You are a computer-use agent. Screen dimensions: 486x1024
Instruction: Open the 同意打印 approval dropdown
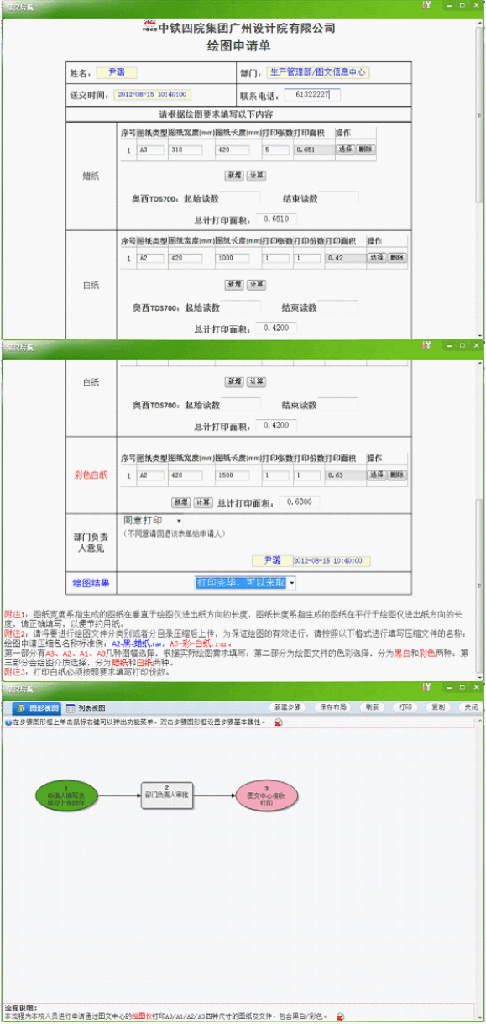click(154, 520)
